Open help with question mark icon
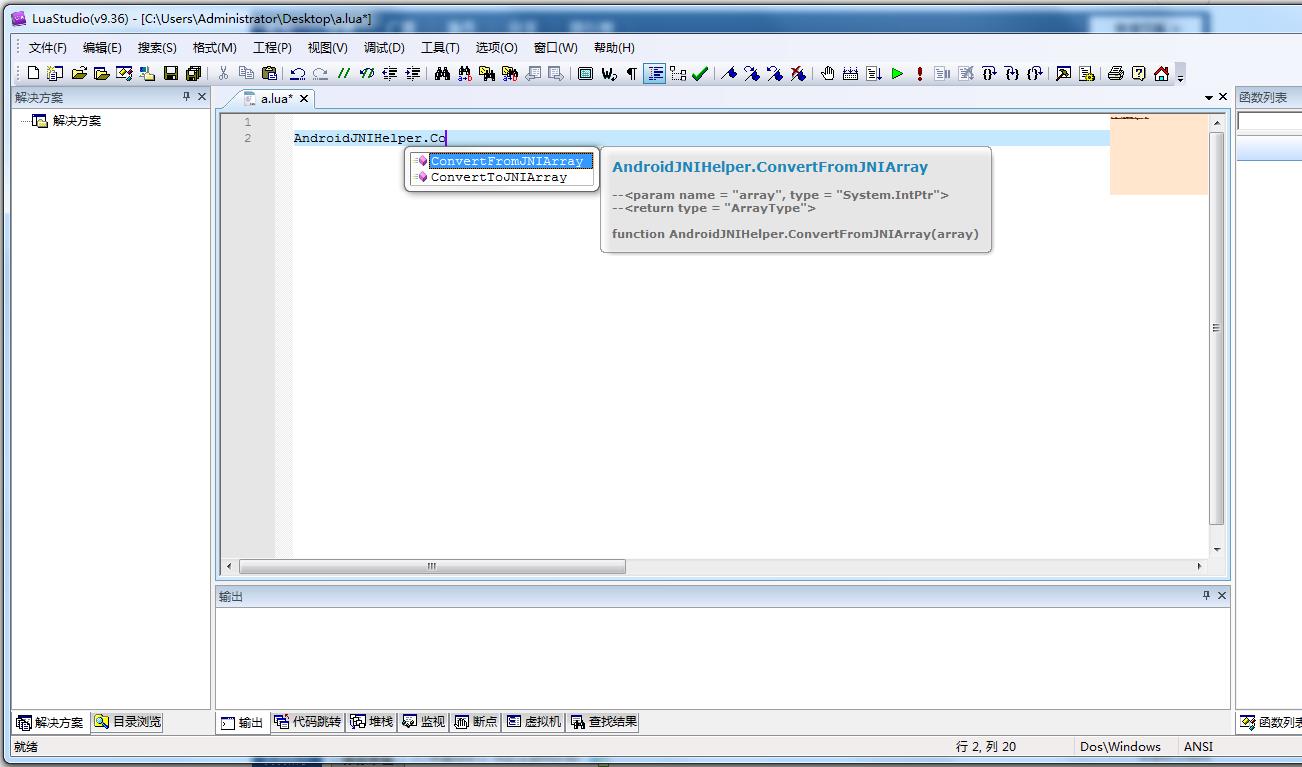 coord(1138,73)
